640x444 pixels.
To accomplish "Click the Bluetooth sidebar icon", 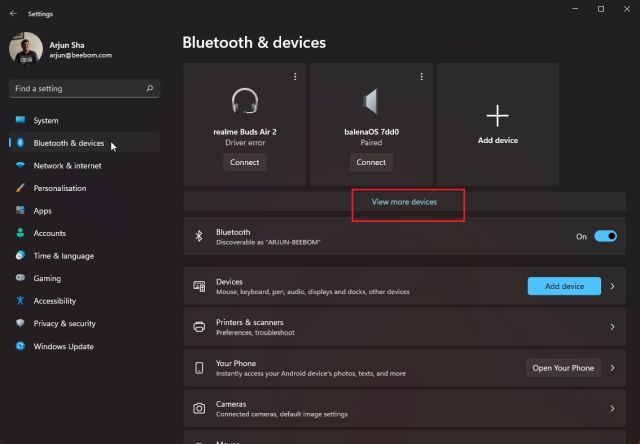I will 20,142.
